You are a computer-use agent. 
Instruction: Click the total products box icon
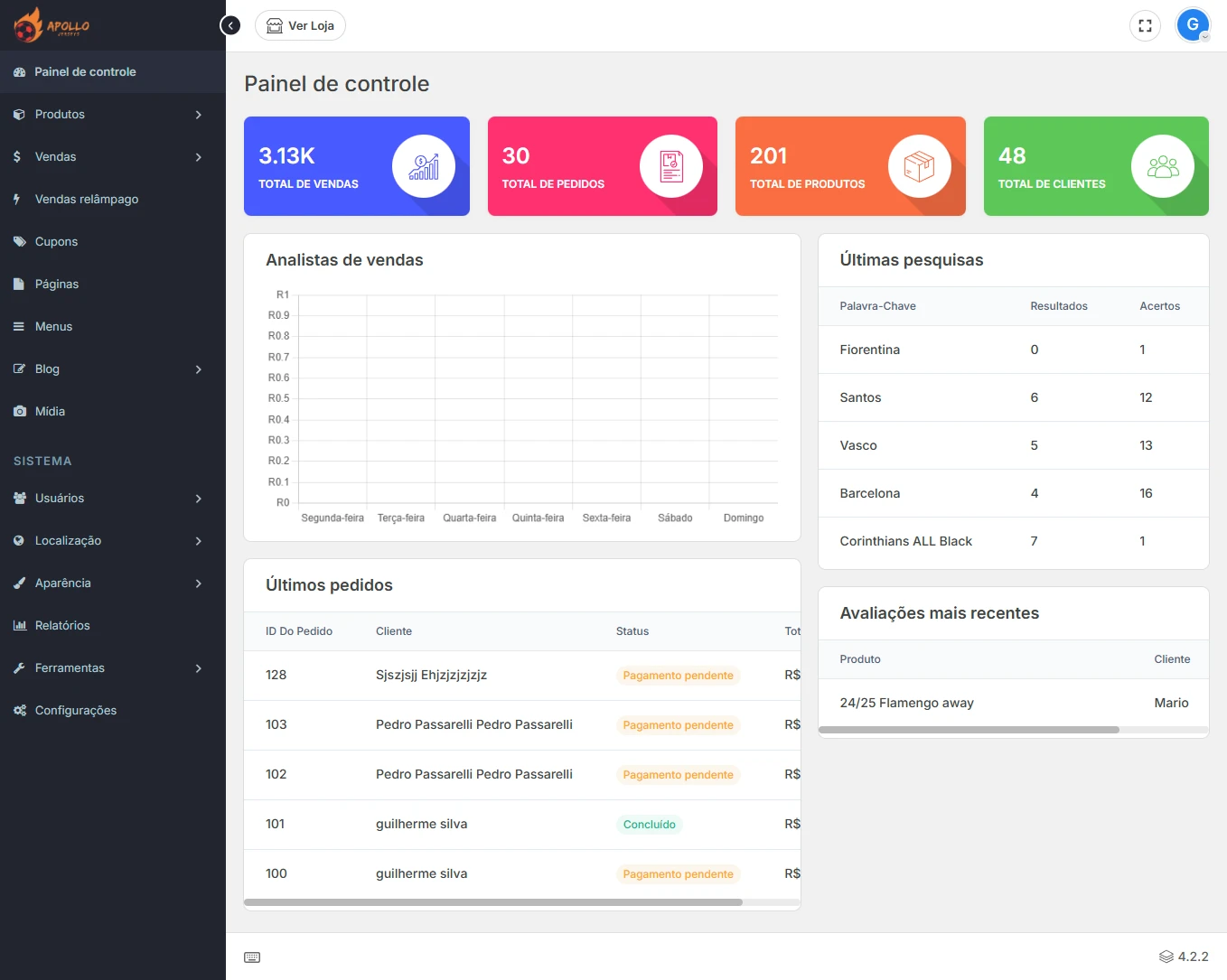click(x=919, y=166)
